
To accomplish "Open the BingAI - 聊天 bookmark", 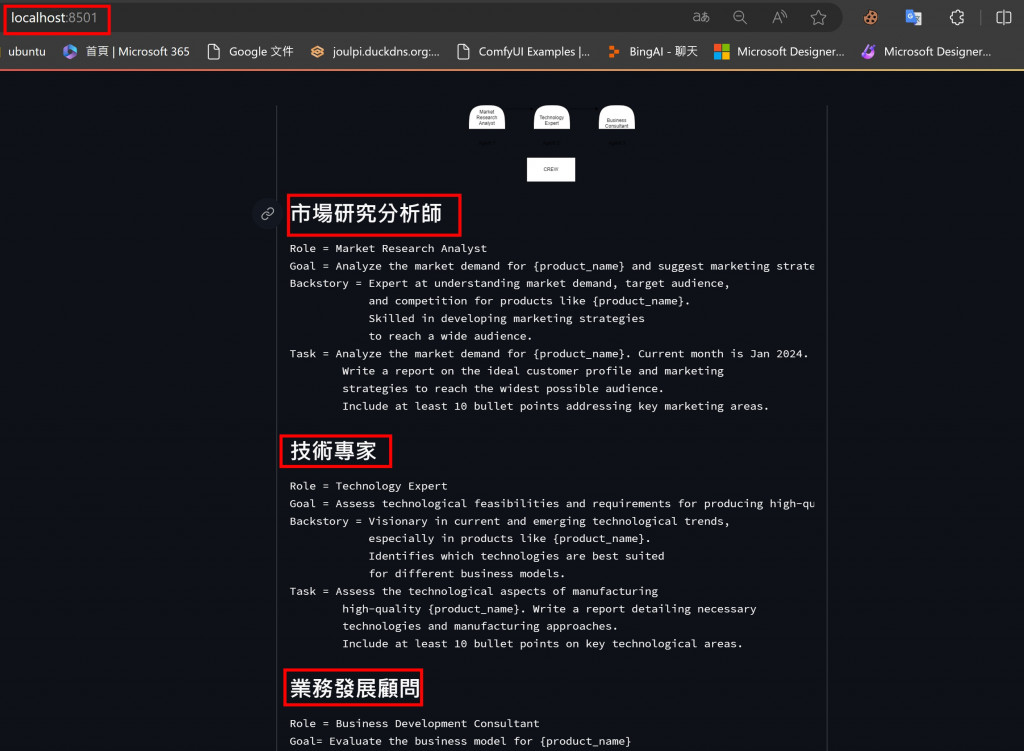I will [x=652, y=52].
